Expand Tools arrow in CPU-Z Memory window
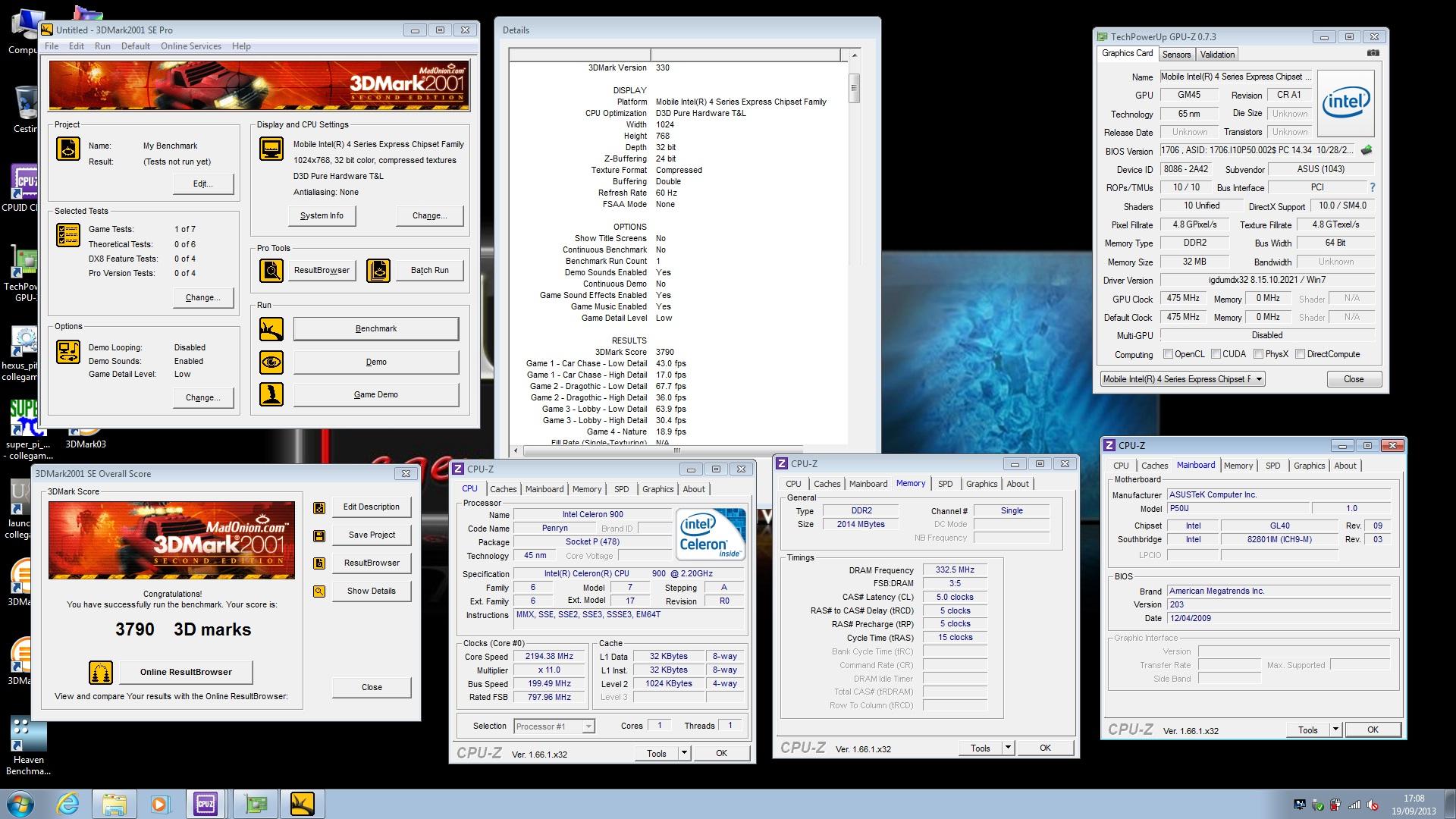The width and height of the screenshot is (1456, 819). 1008,748
